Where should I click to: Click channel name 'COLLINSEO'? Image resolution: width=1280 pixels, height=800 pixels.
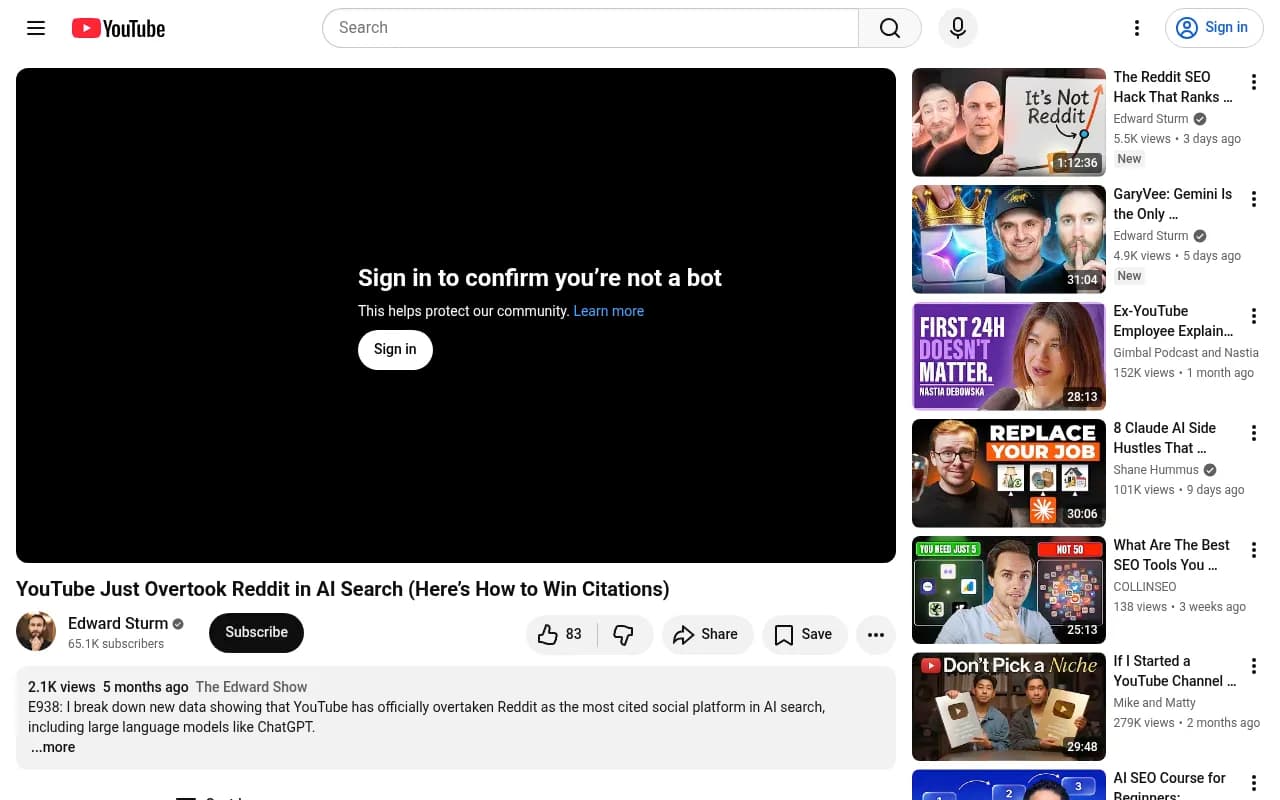click(1145, 587)
